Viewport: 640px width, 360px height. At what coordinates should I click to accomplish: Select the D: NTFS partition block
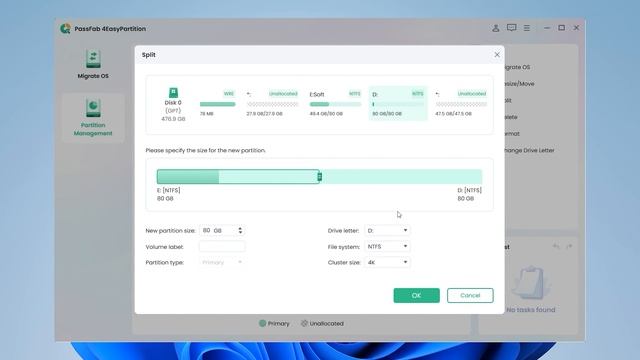tap(398, 104)
